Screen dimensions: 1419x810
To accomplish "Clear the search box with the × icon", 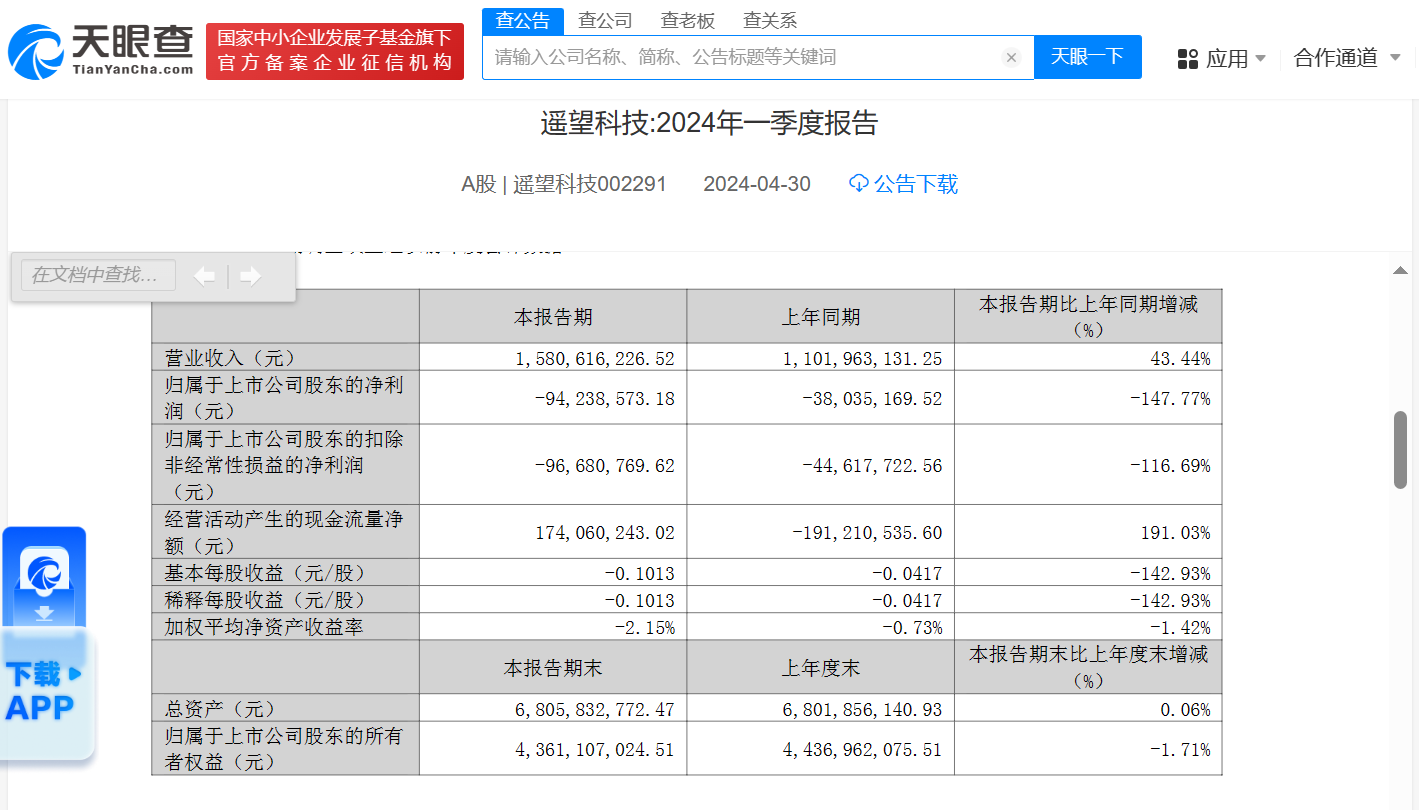I will [1011, 57].
